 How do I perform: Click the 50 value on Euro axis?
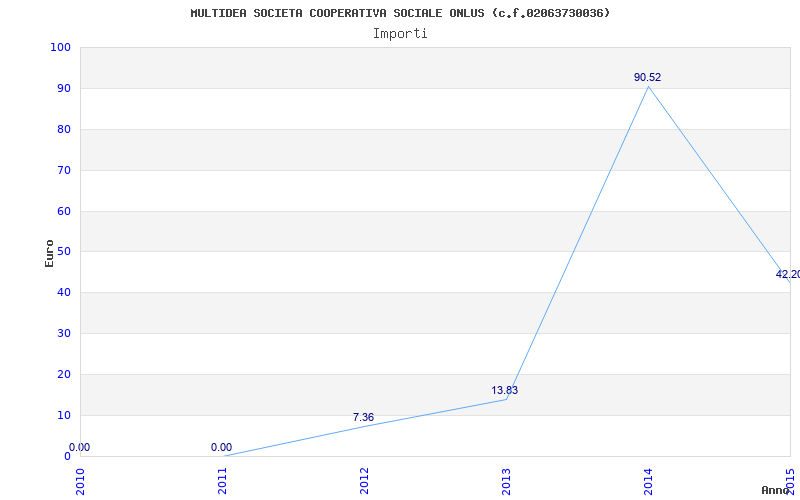pos(64,252)
